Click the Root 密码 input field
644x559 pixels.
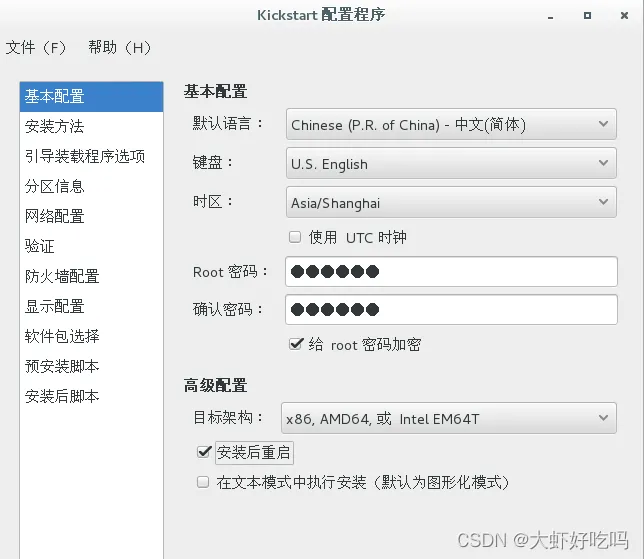pos(451,271)
